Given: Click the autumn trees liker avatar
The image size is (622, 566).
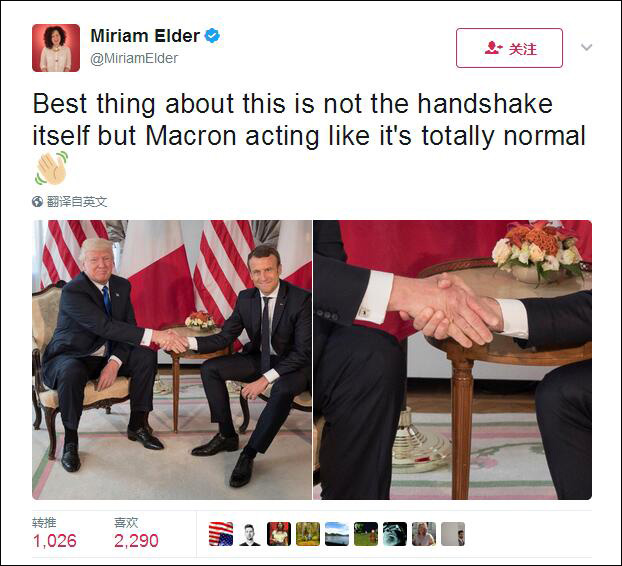Looking at the screenshot, I should click(308, 534).
